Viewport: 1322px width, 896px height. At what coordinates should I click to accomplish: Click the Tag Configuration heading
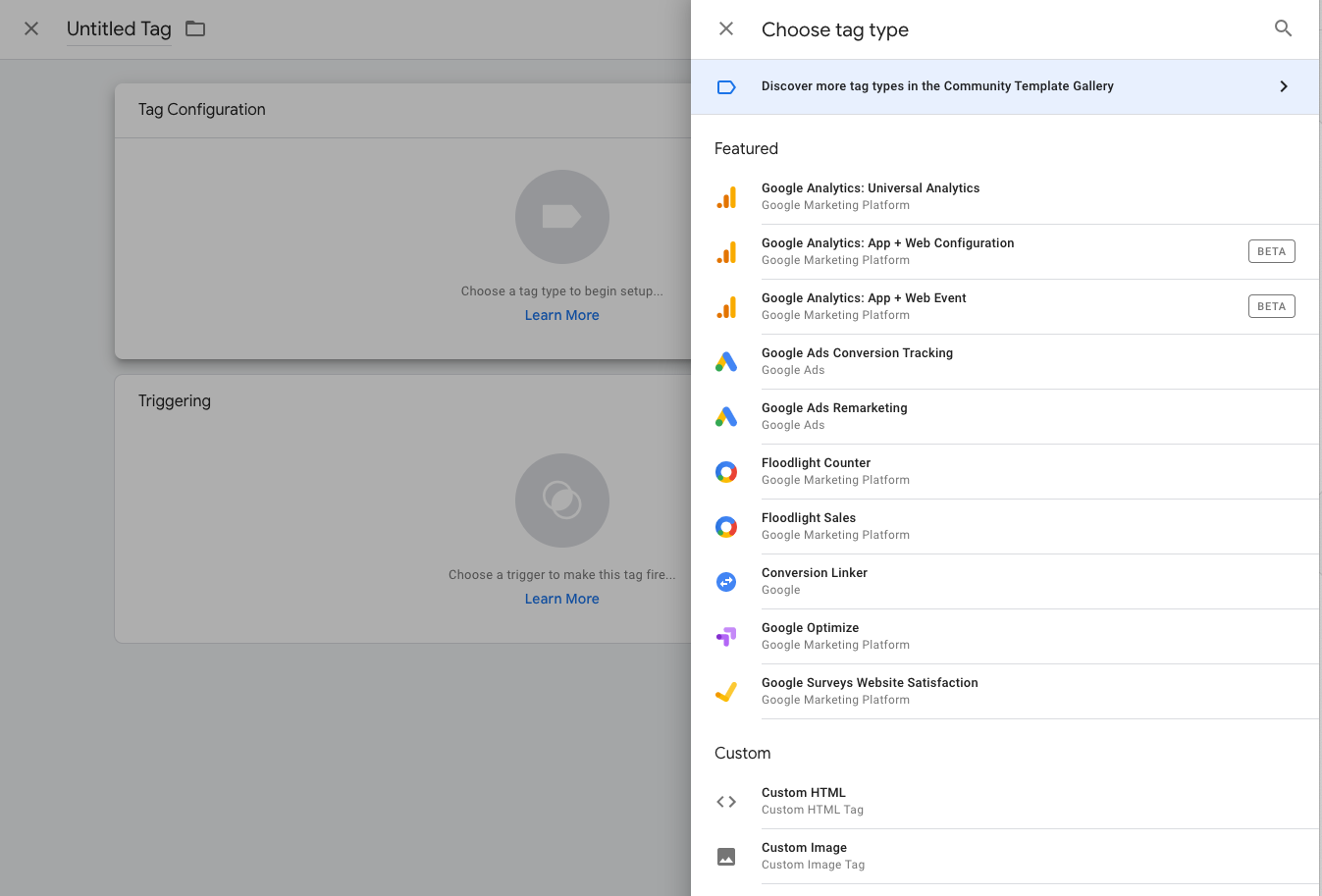[201, 109]
